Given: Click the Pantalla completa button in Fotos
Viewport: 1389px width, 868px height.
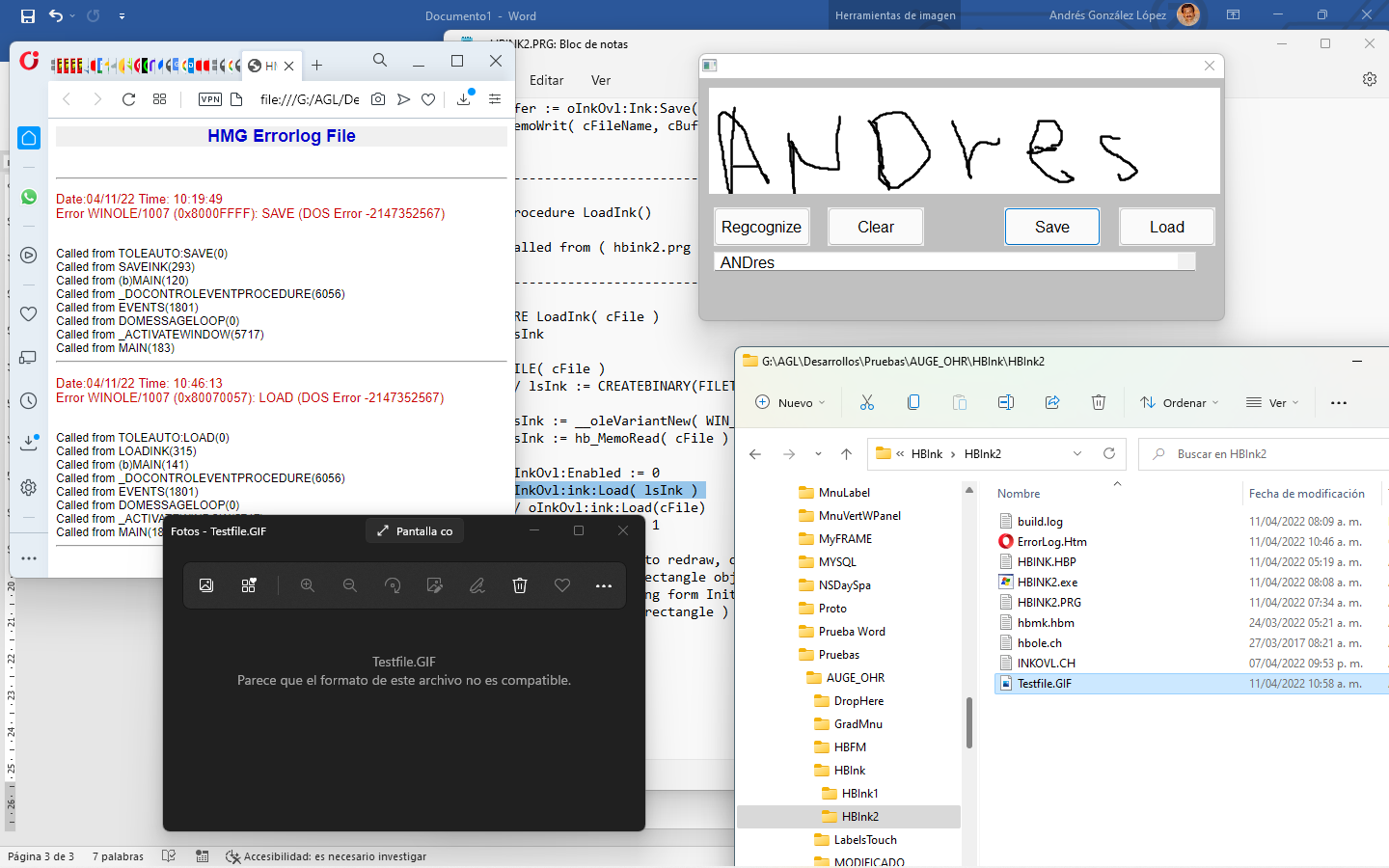Looking at the screenshot, I should click(x=415, y=530).
